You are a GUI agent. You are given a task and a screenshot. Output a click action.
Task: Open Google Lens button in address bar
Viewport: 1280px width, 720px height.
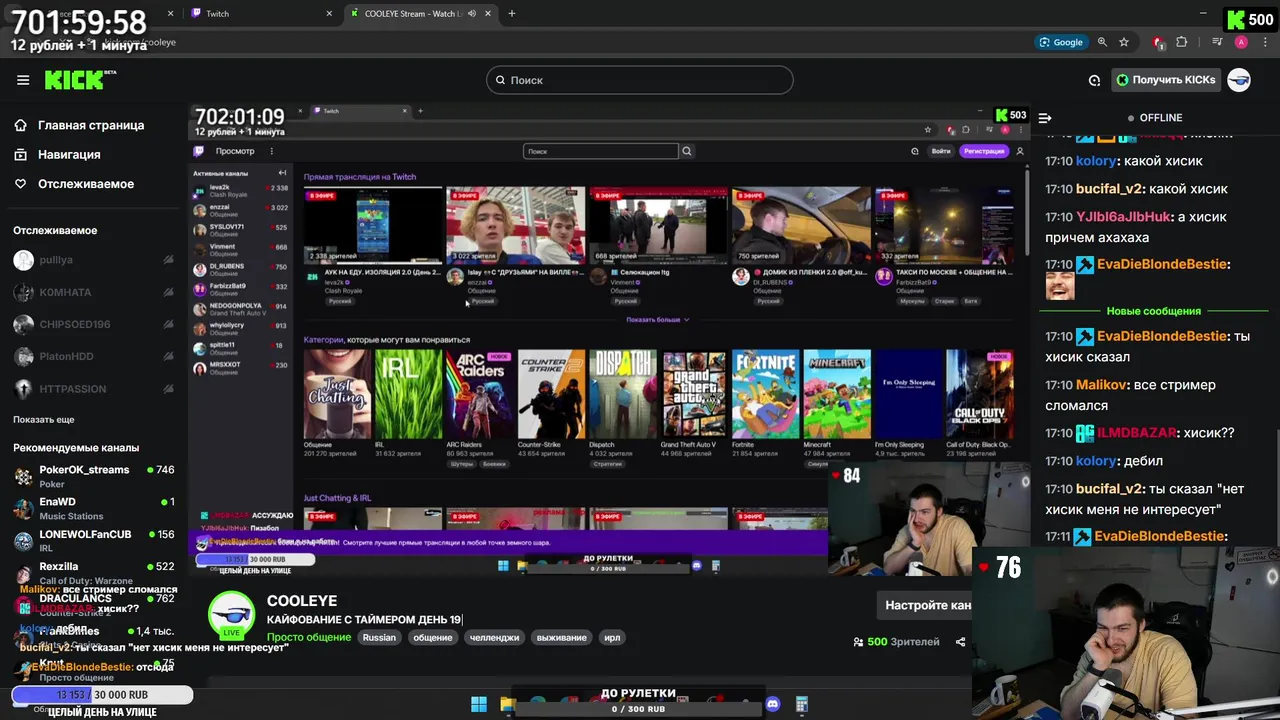[1061, 42]
